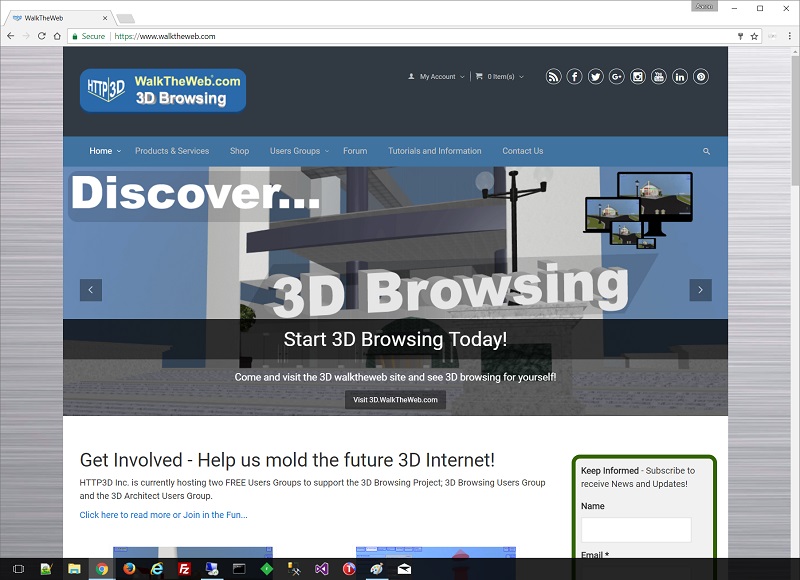Reload the page with refresh icon
The image size is (800, 580).
(x=42, y=36)
